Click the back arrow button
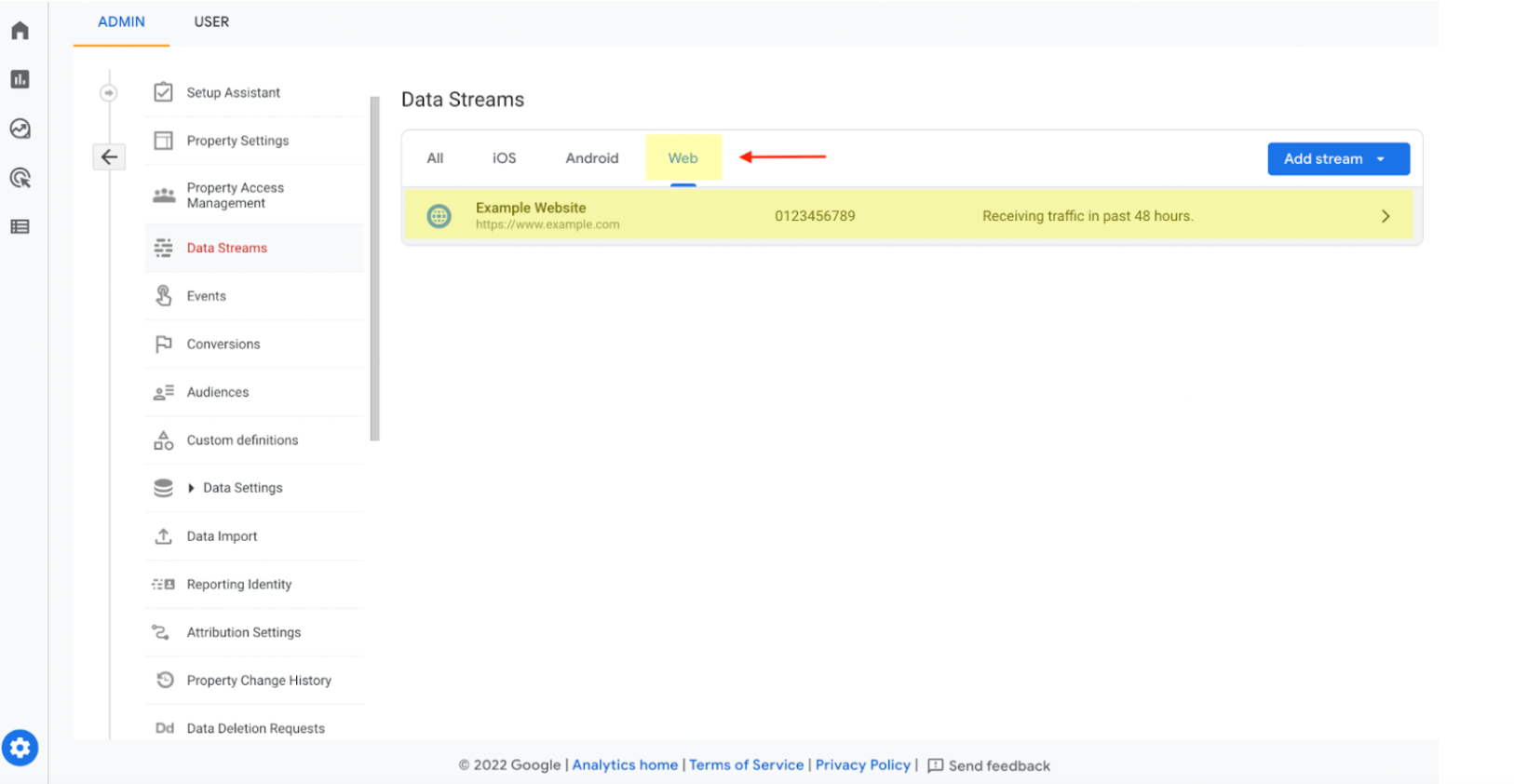The image size is (1514, 784). tap(109, 156)
